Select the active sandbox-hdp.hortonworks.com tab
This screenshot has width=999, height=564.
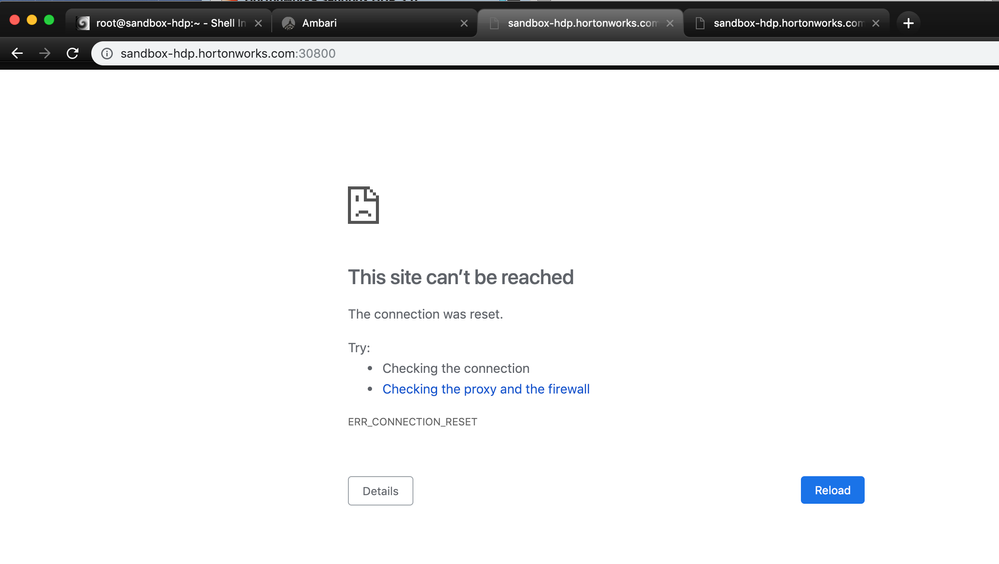click(x=580, y=23)
